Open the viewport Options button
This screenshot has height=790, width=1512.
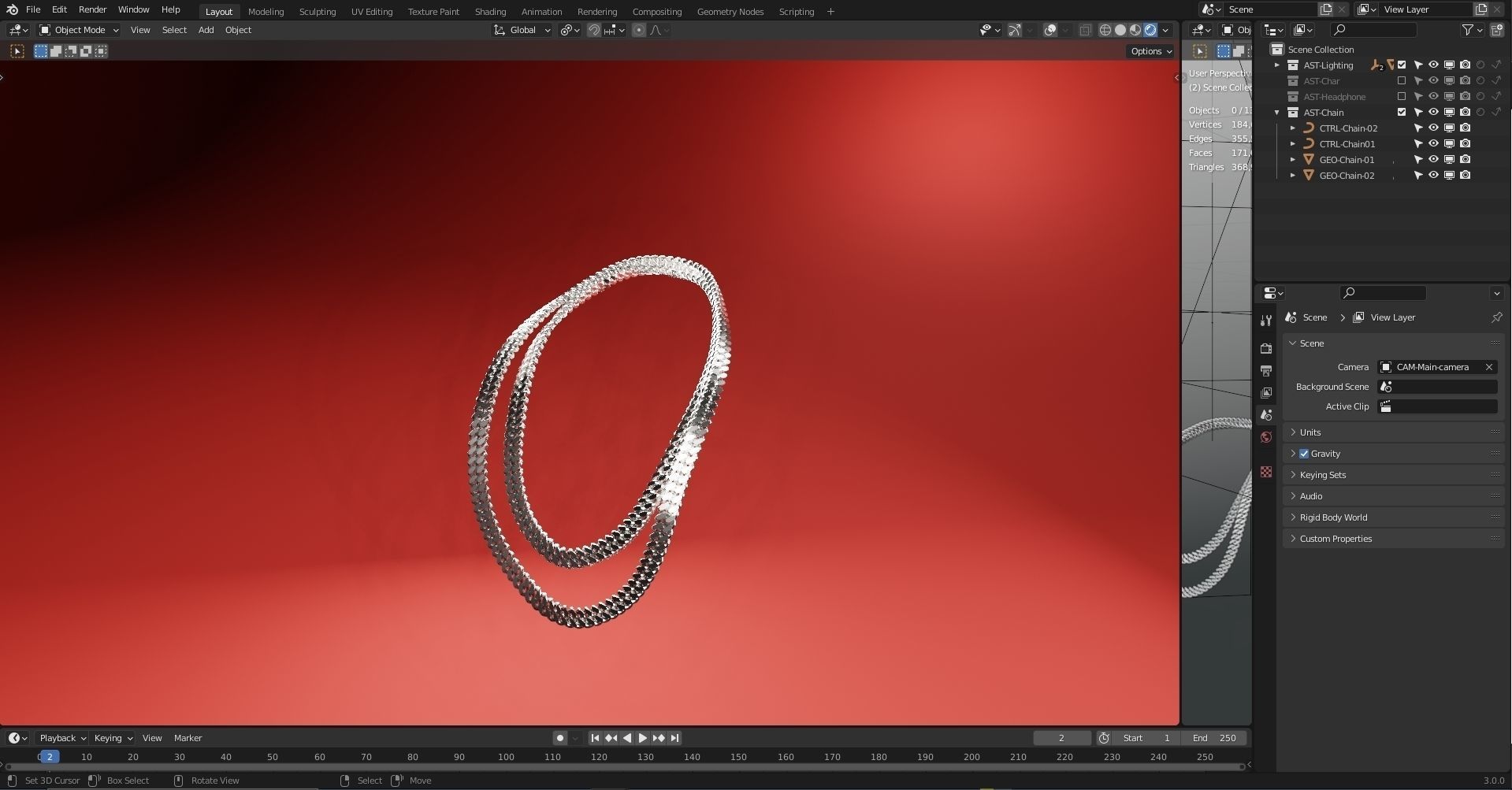click(1151, 51)
